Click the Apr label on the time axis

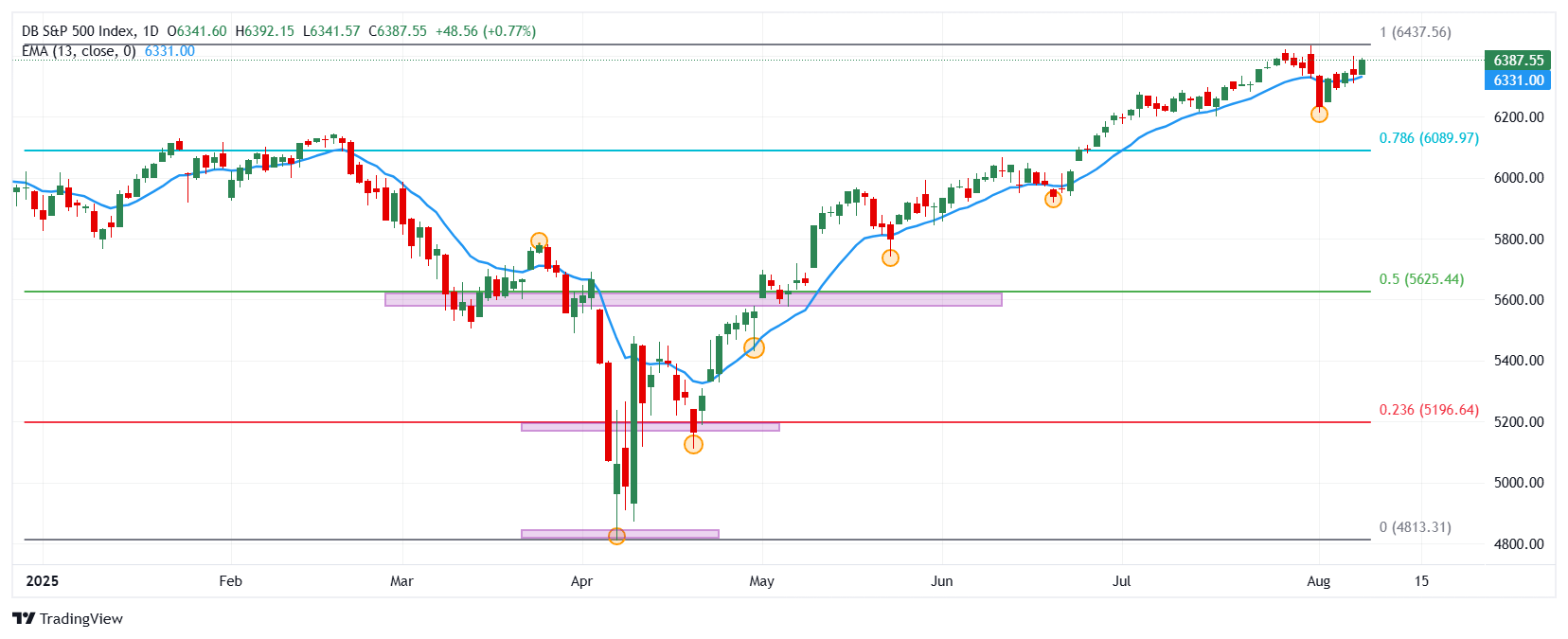[x=581, y=581]
